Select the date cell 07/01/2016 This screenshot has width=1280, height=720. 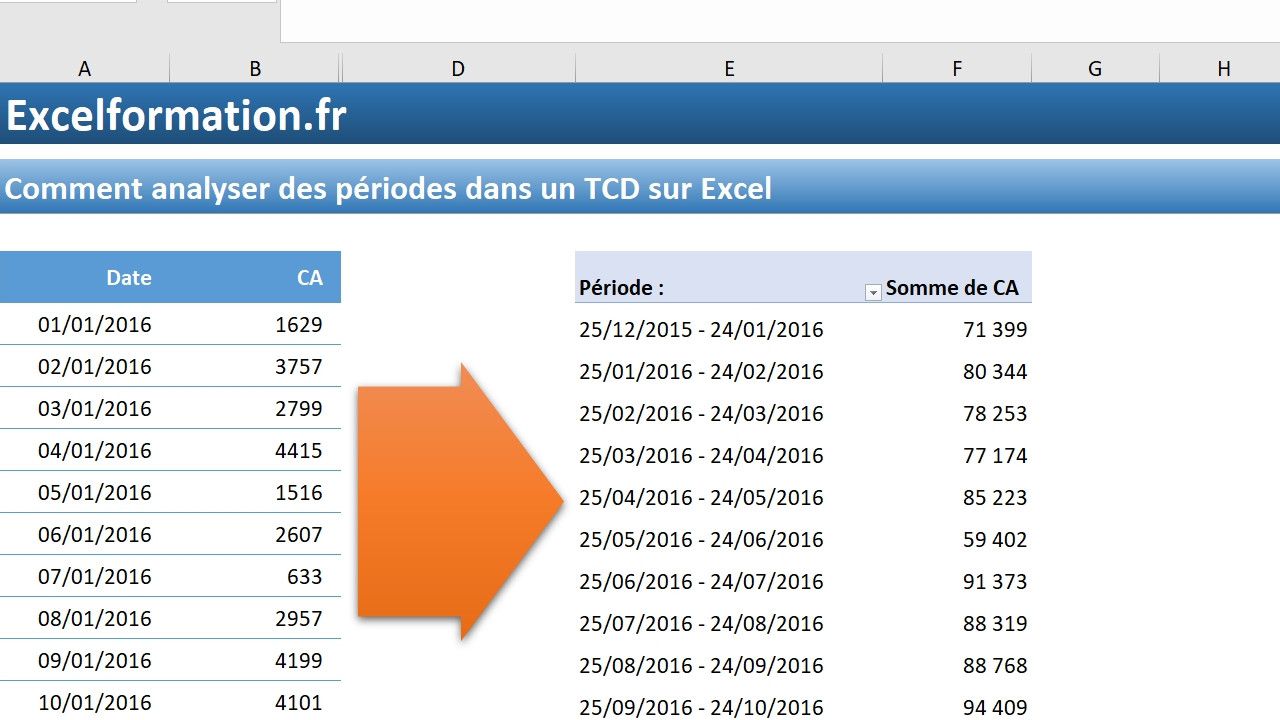(95, 577)
